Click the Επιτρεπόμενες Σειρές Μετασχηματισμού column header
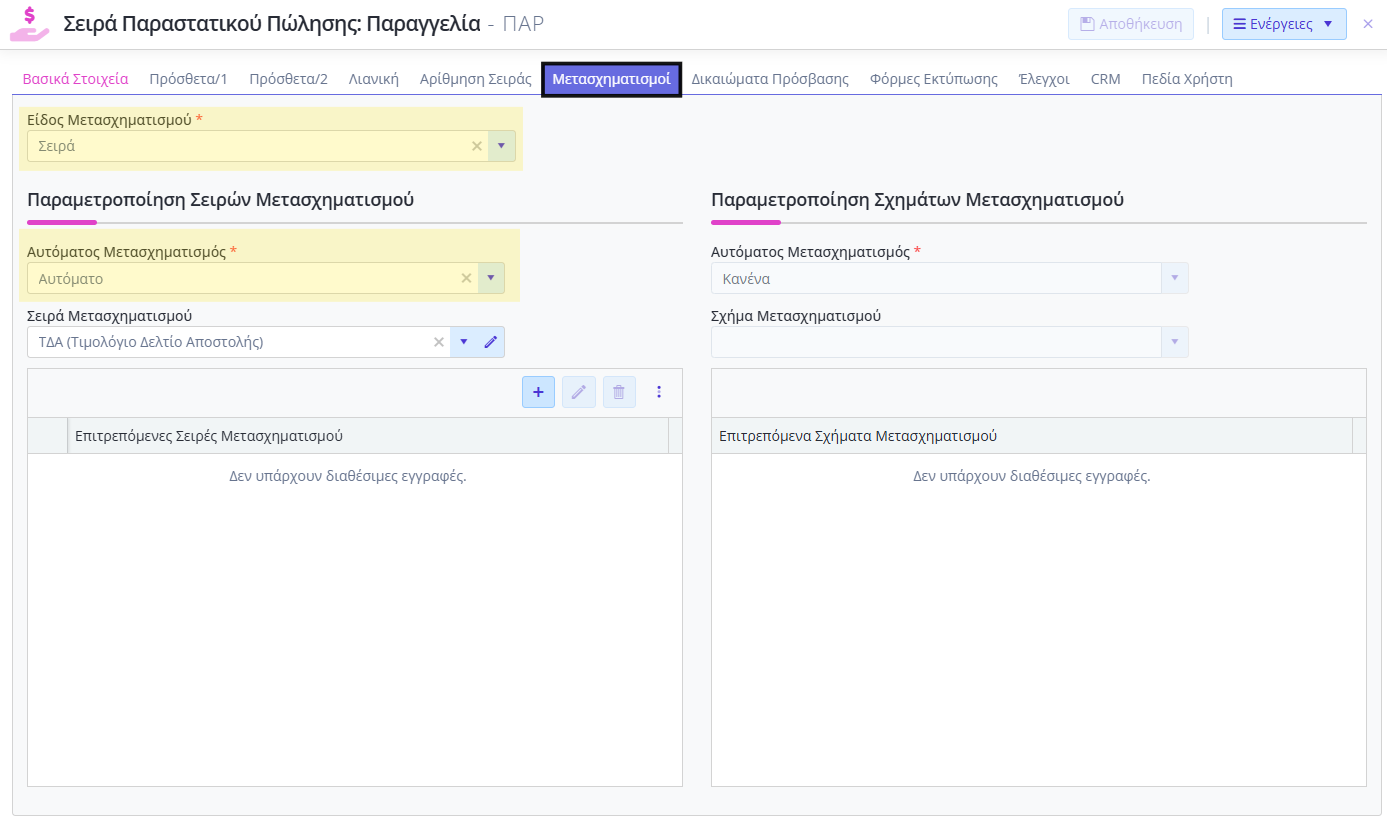 click(367, 436)
